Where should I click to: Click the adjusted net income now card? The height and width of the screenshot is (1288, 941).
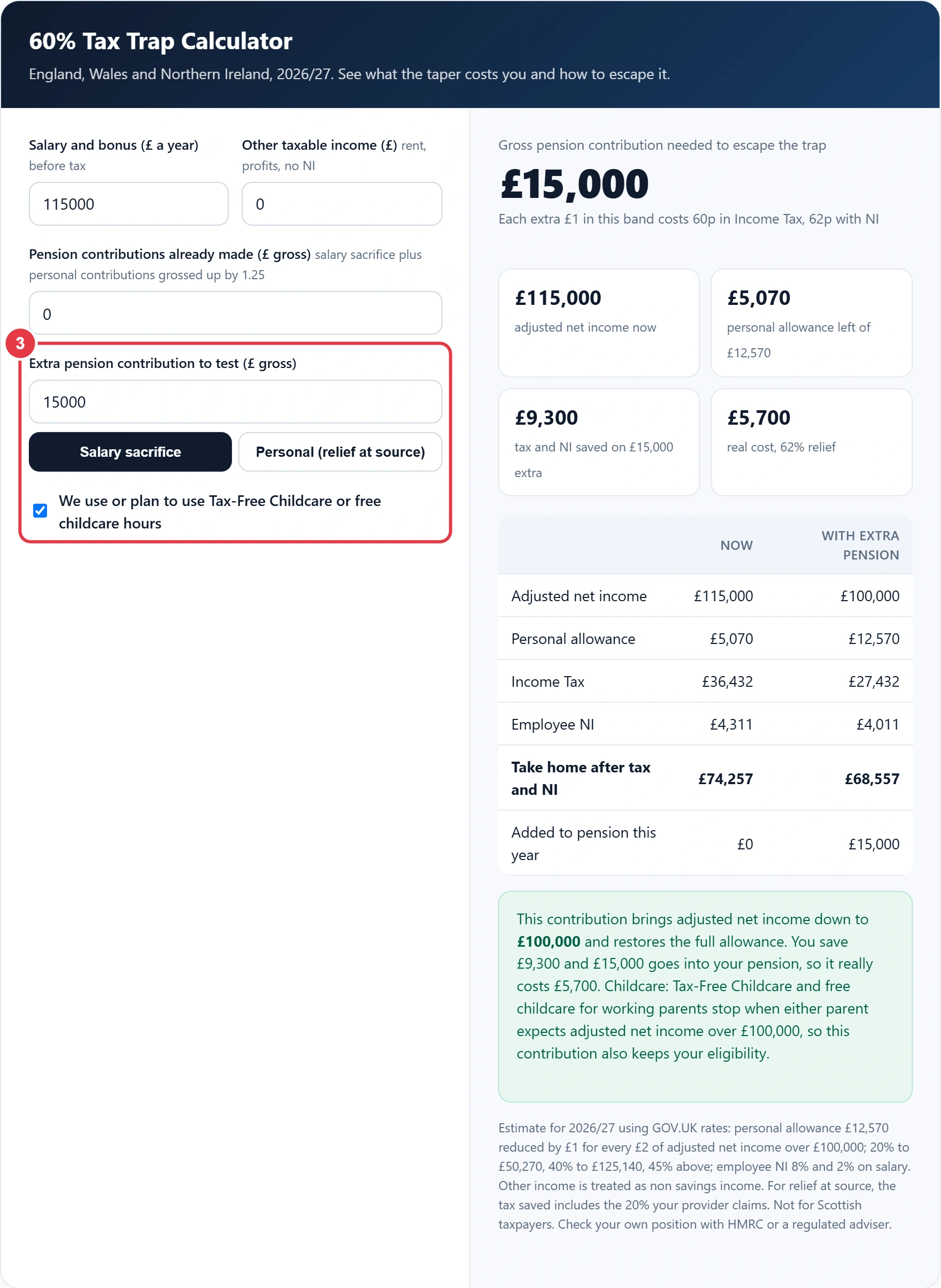[x=599, y=323]
